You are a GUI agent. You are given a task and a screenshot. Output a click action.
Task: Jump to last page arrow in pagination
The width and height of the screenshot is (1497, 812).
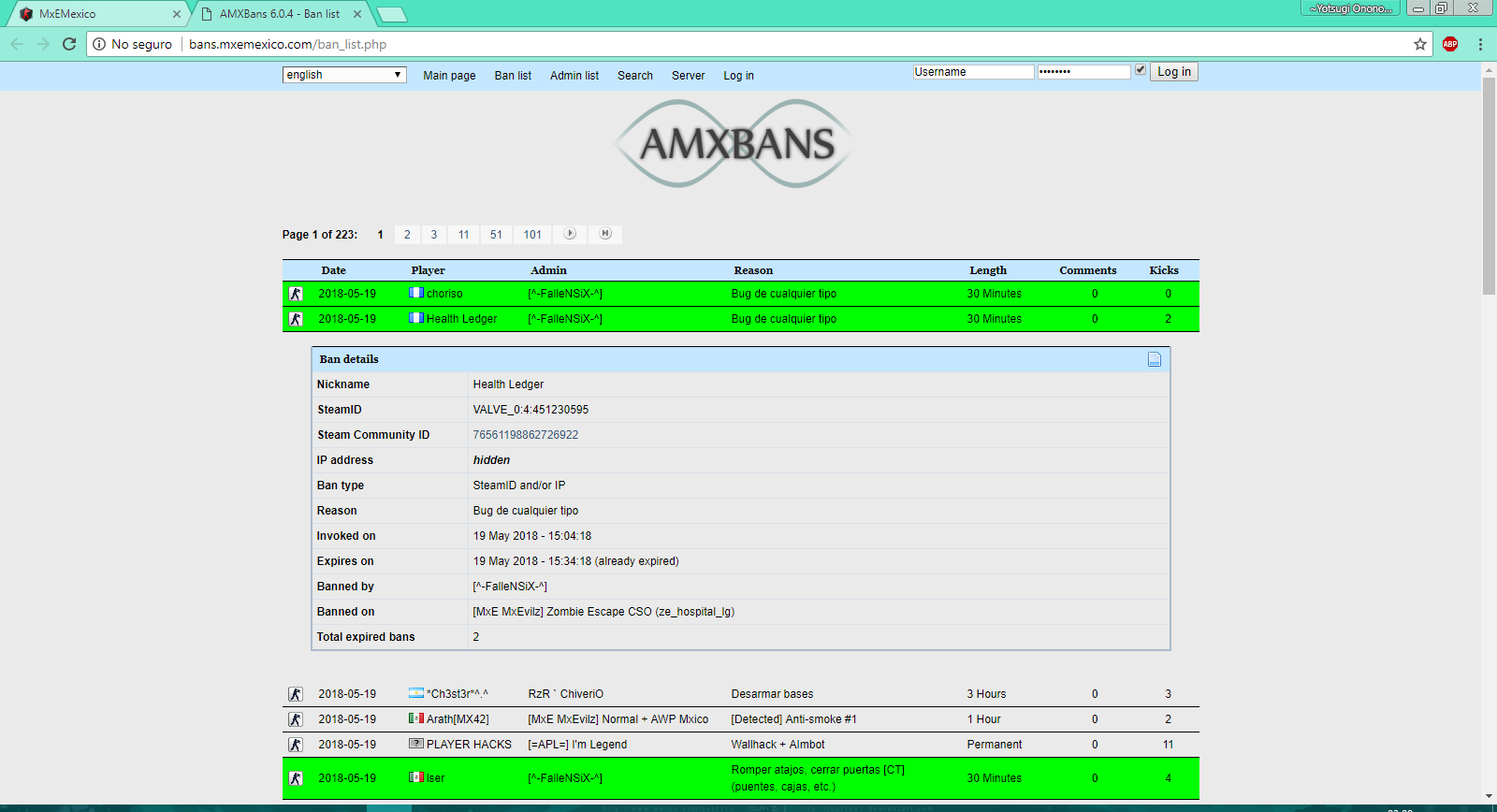pos(605,234)
